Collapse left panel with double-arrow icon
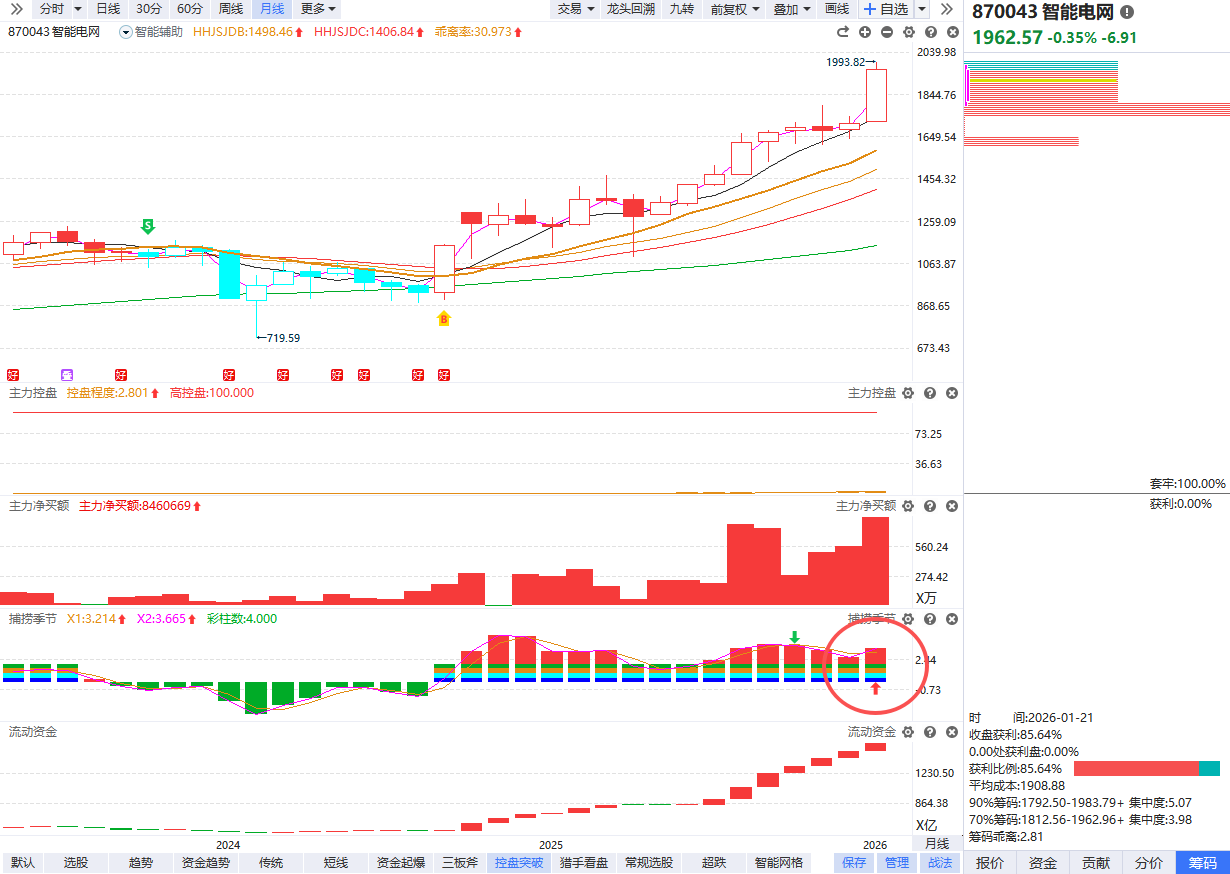Viewport: 1230px width, 874px height. coord(16,9)
